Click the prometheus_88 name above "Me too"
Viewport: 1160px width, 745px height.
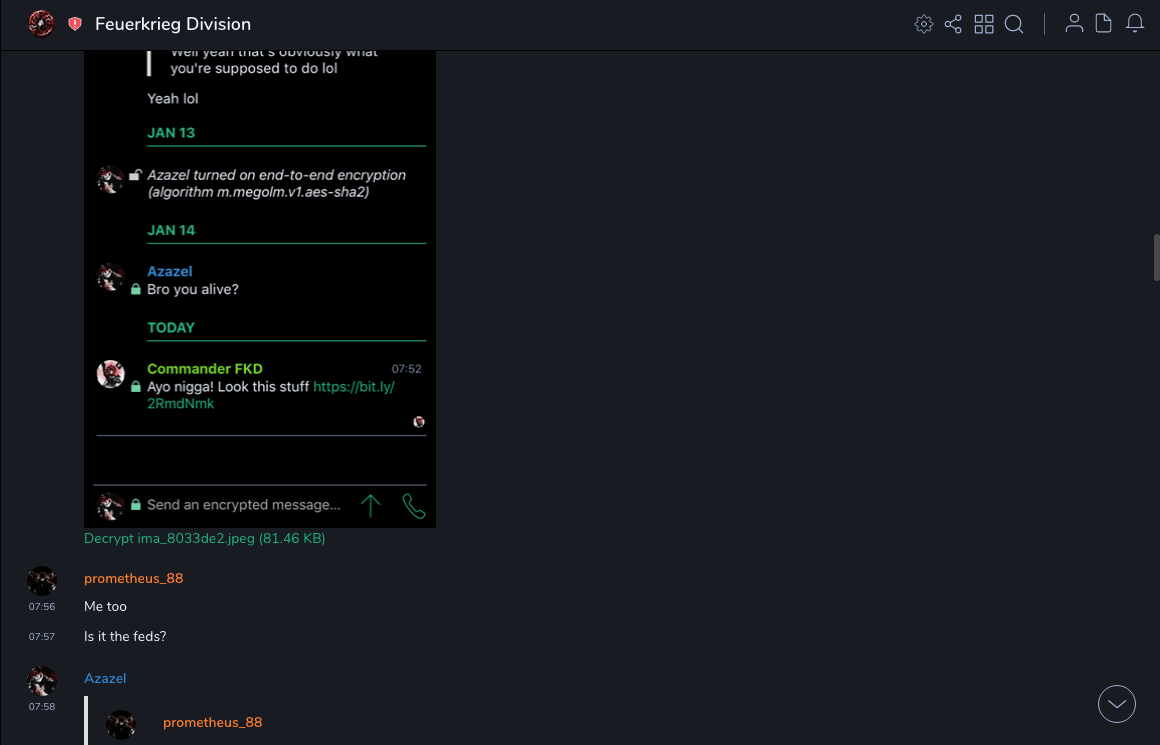click(133, 578)
